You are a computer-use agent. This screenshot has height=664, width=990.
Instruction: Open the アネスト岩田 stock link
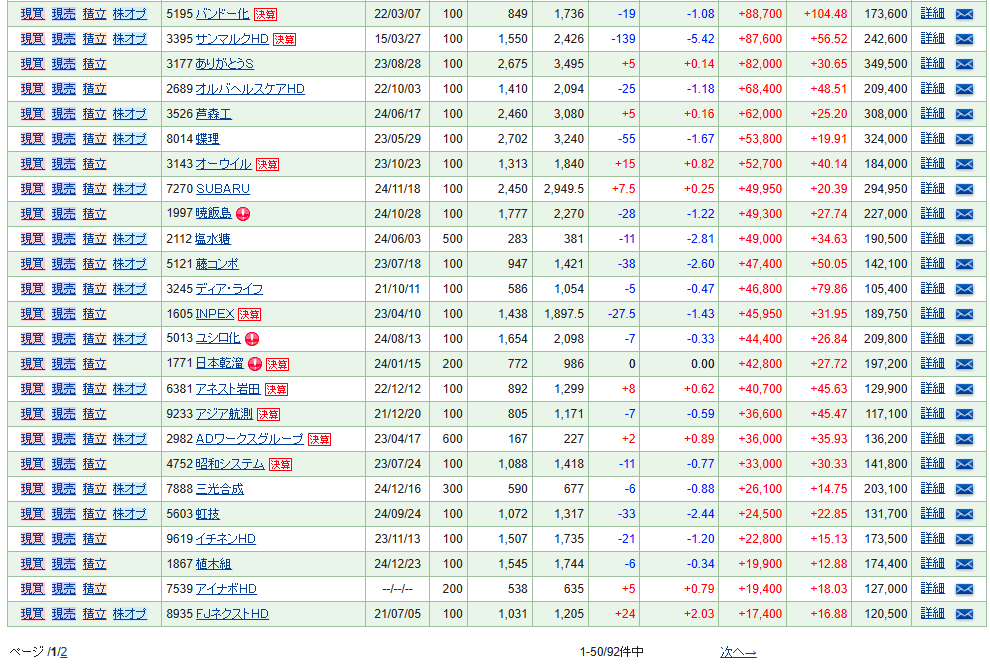[228, 389]
